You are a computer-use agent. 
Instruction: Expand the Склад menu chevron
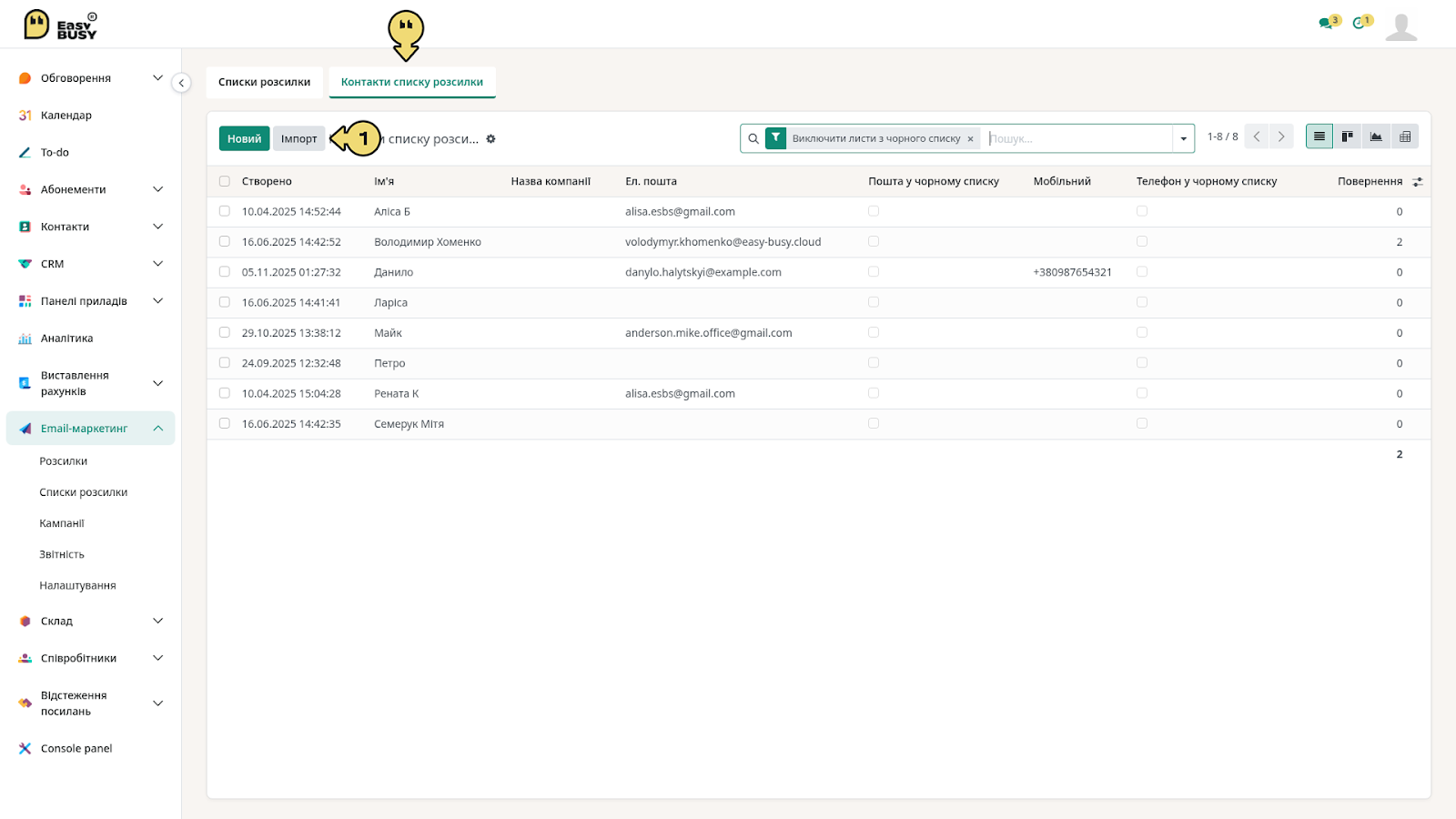pos(157,622)
